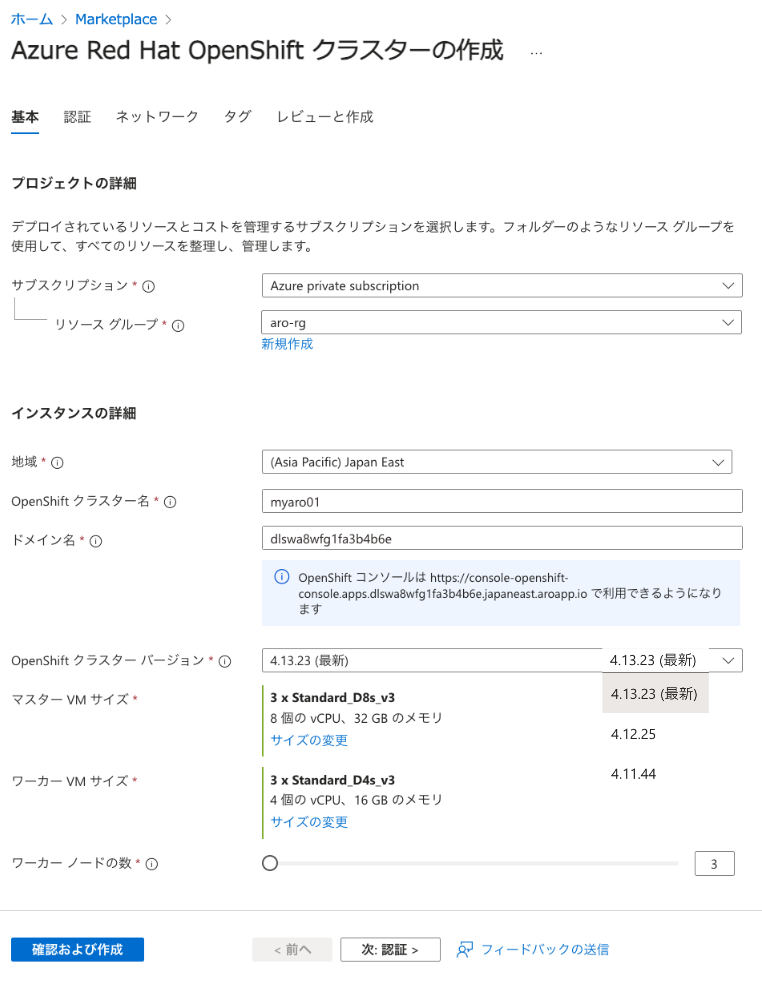Go to the レビューと作成 tab
Image resolution: width=762 pixels, height=992 pixels.
tap(325, 117)
